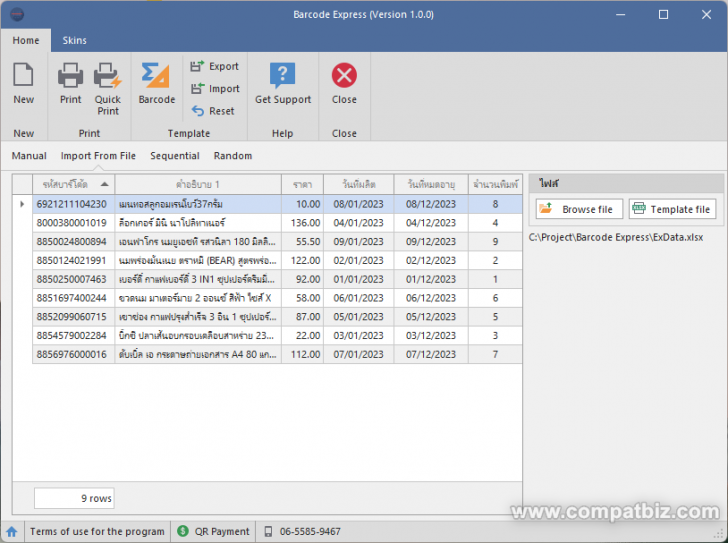The width and height of the screenshot is (728, 543).
Task: Click the phone icon in status bar
Action: coord(268,531)
